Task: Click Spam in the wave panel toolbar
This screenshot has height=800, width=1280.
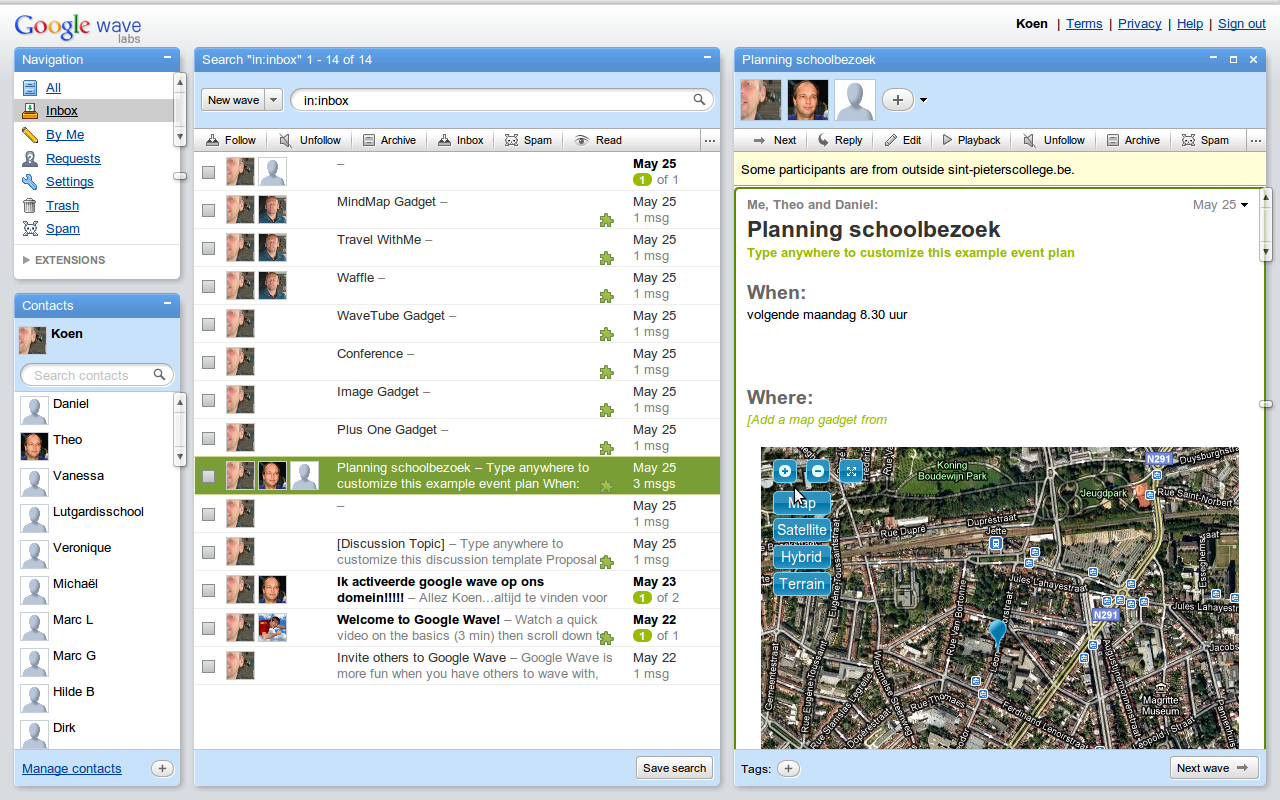Action: click(x=1205, y=140)
